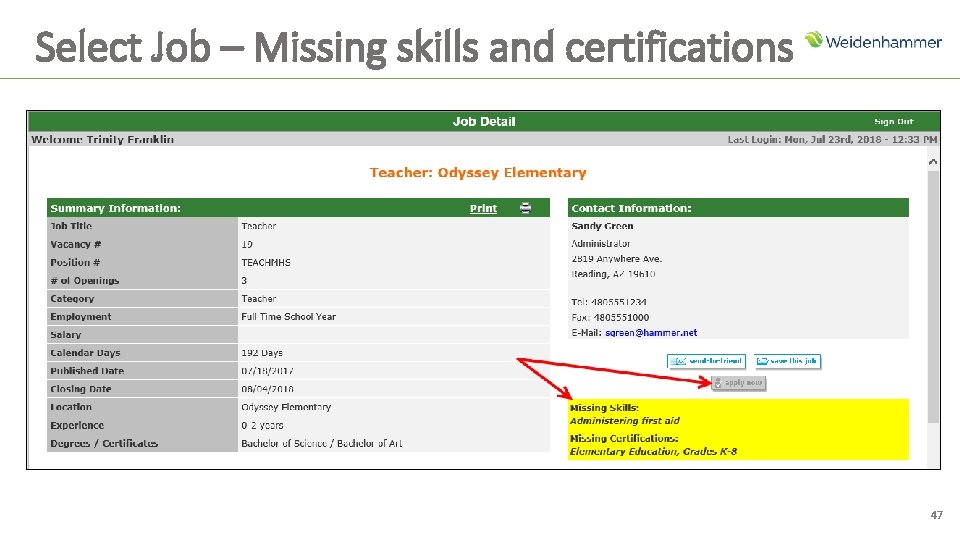Select the Vacancy # value
Screen dimensions: 960x540
click(247, 244)
